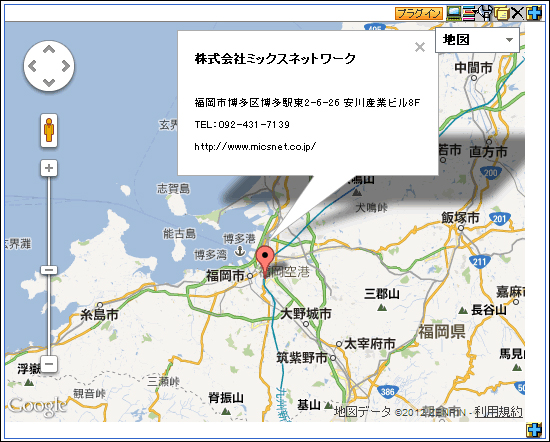
Task: Click the 博多湾 bay label
Action: 210,254
